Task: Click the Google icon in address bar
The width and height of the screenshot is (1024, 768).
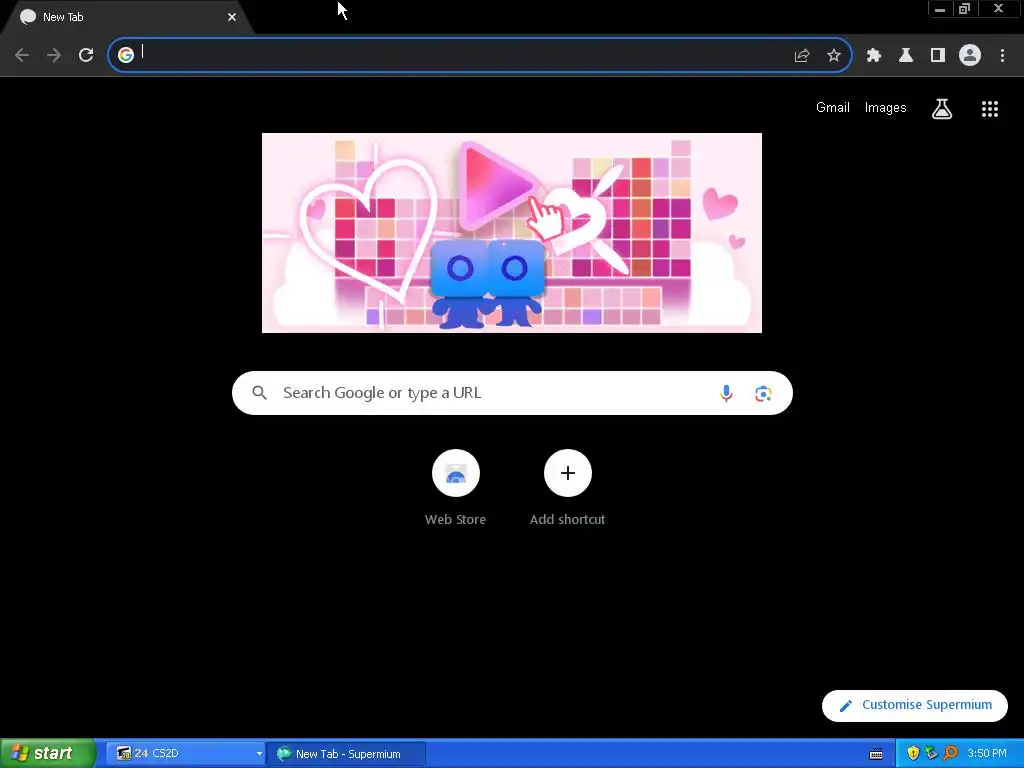Action: (126, 55)
